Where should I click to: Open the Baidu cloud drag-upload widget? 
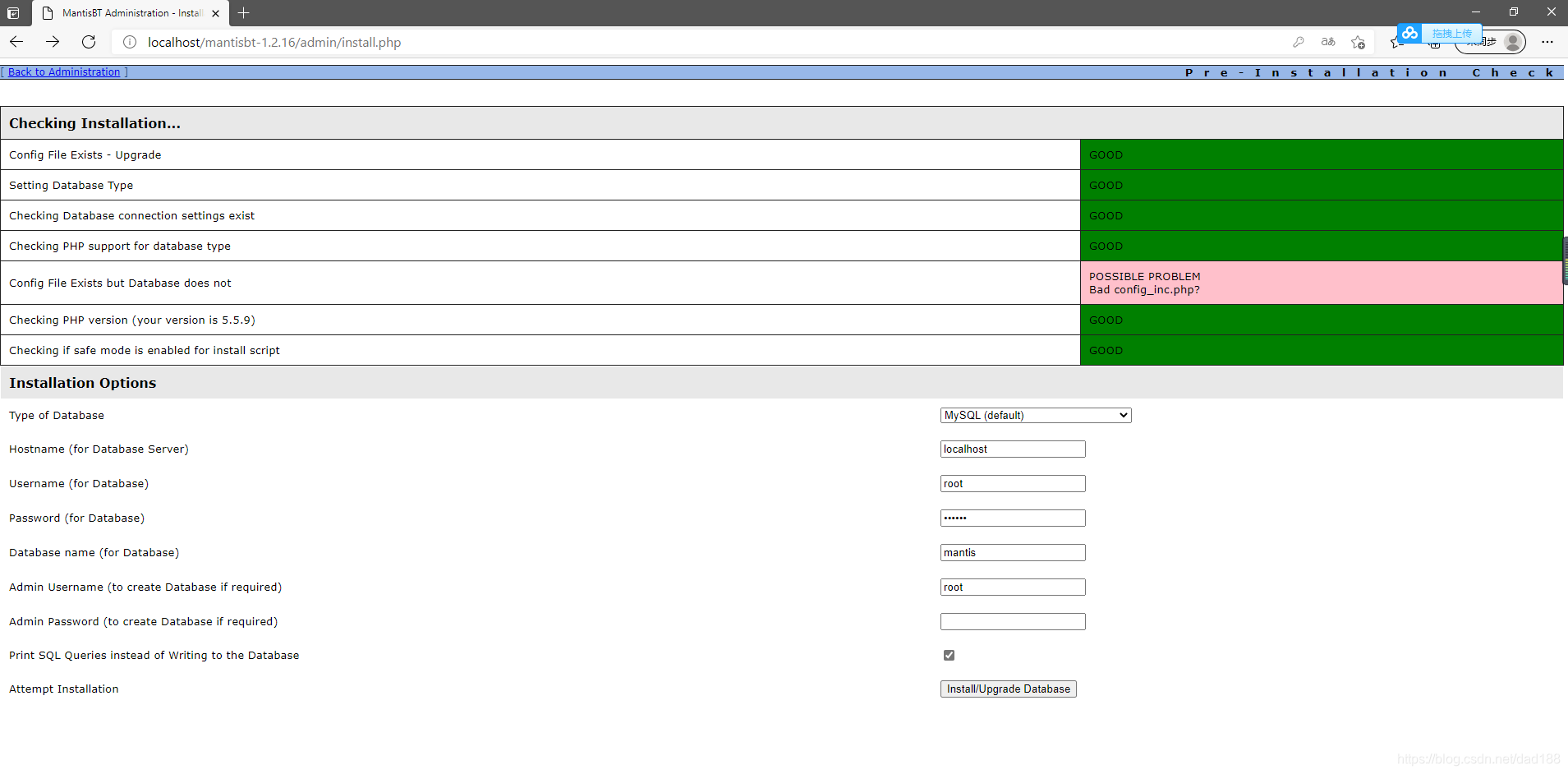[1440, 34]
